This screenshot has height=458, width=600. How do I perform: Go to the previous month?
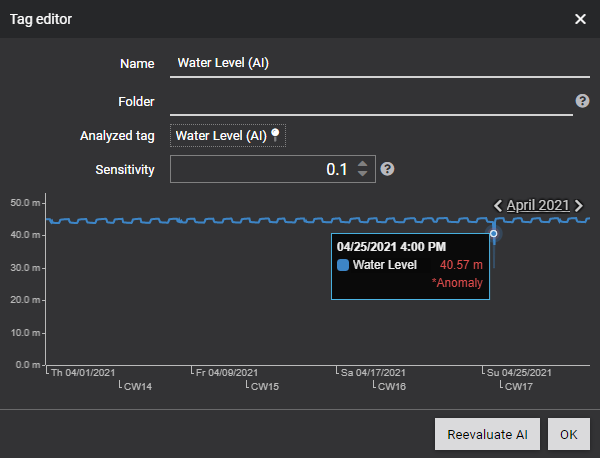point(497,206)
